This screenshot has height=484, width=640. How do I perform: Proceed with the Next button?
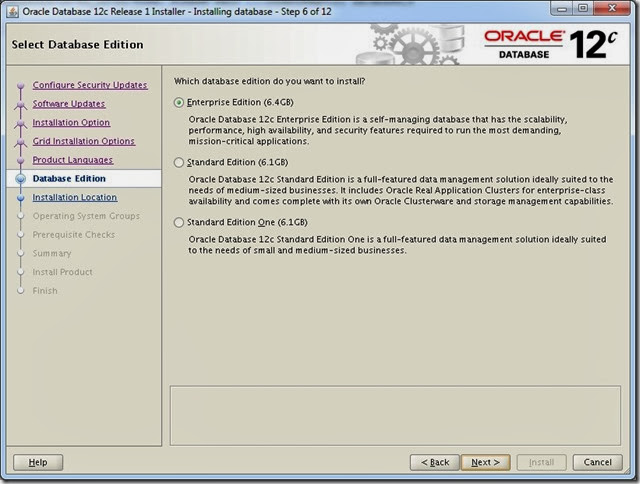click(485, 462)
